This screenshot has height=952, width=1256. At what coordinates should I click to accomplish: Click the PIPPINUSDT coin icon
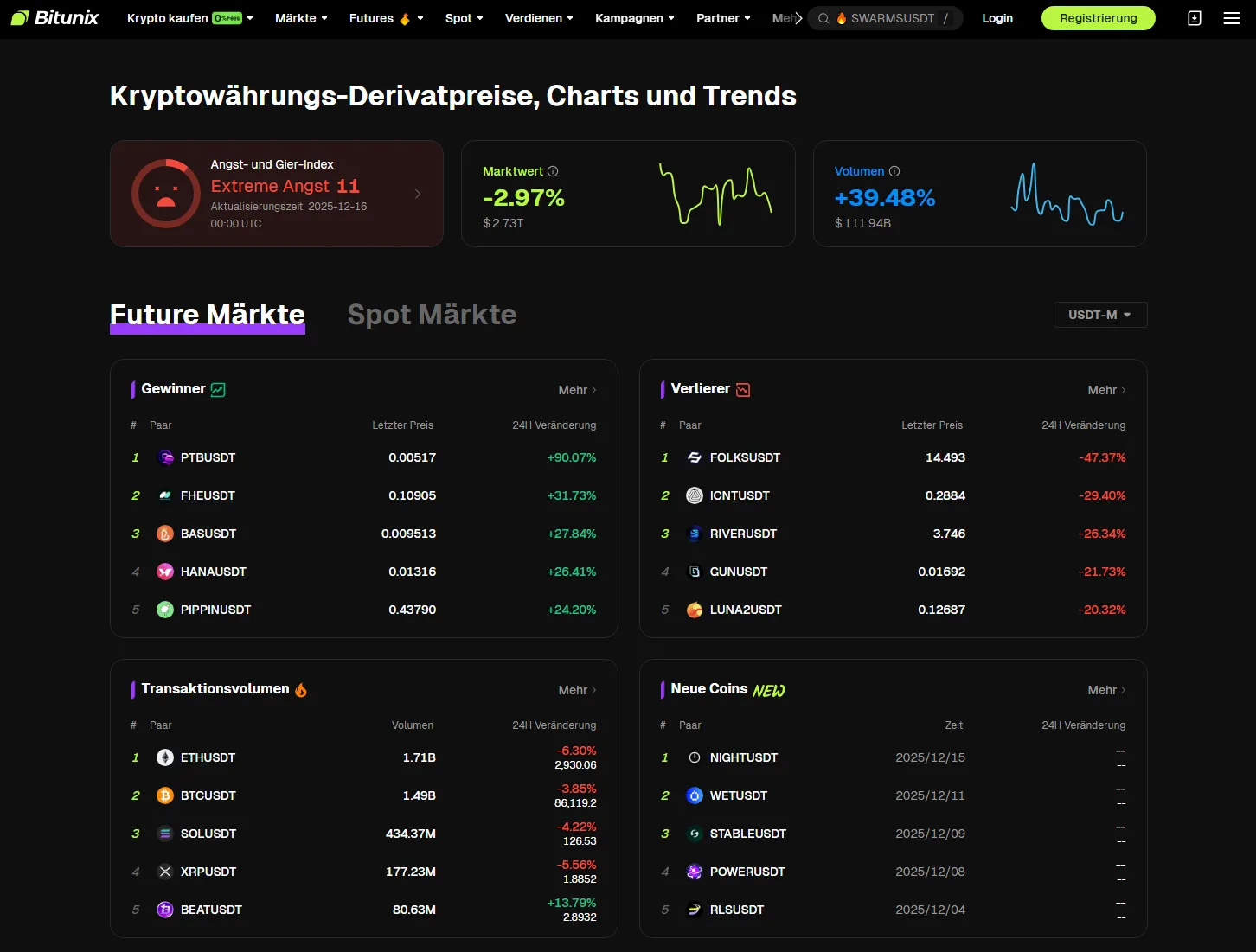coord(165,610)
